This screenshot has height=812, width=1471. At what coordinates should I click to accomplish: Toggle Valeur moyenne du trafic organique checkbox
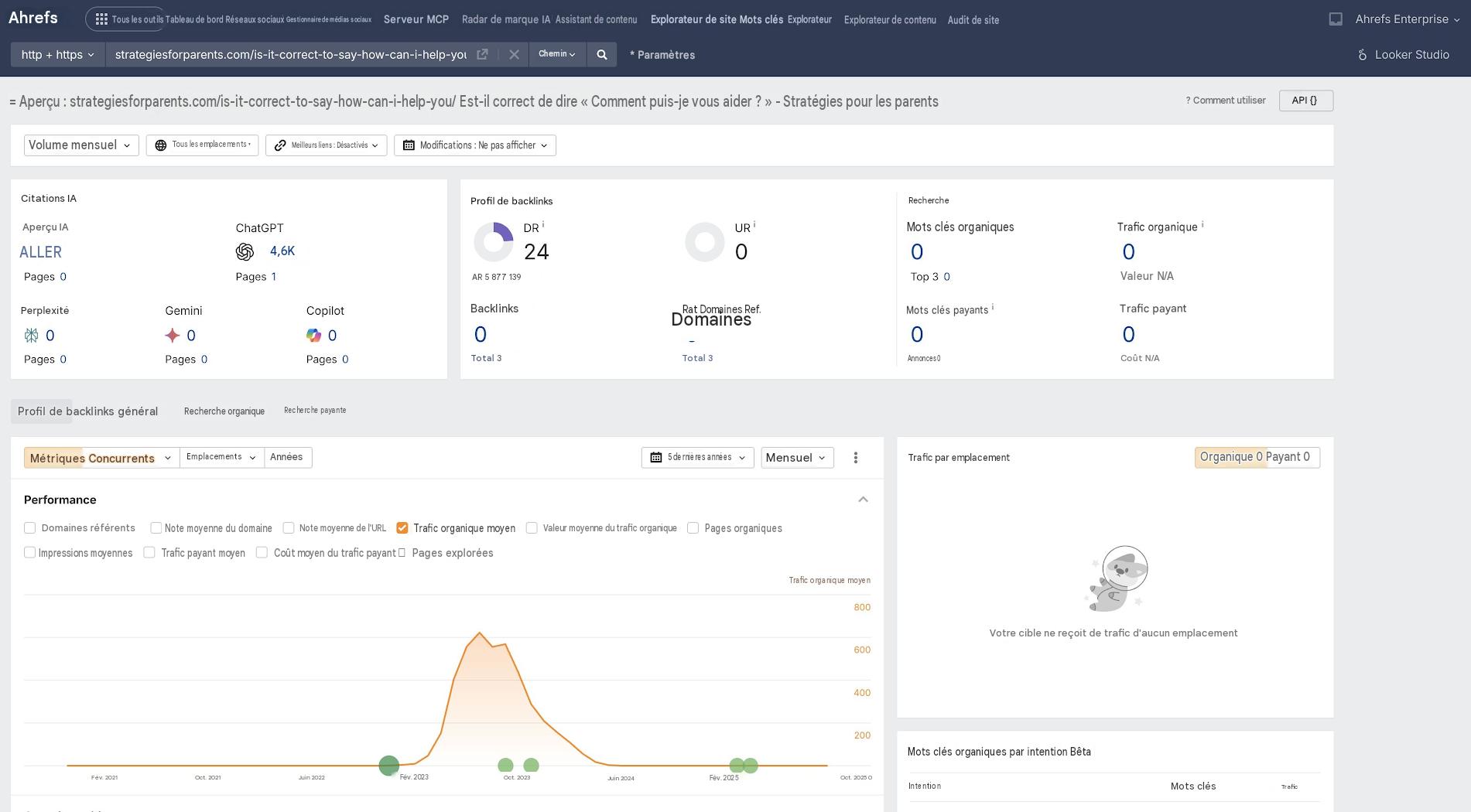(532, 528)
